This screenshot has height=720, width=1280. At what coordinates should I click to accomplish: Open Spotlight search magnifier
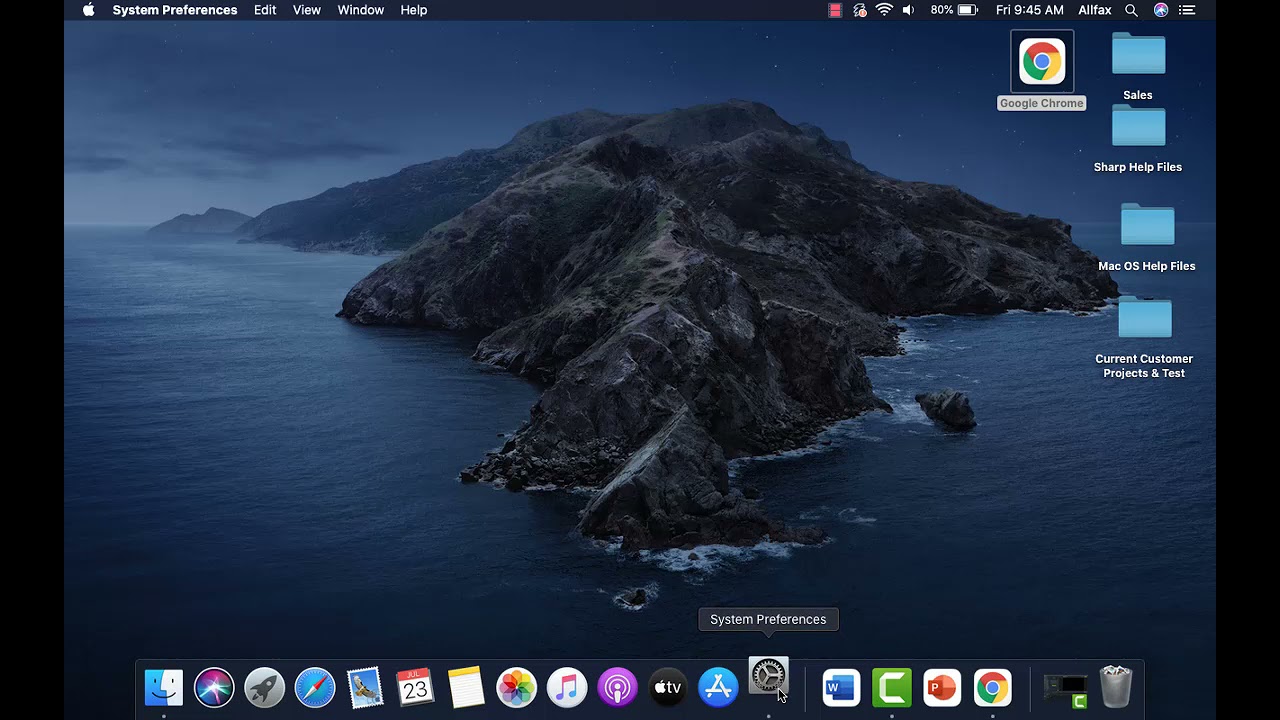click(1132, 10)
